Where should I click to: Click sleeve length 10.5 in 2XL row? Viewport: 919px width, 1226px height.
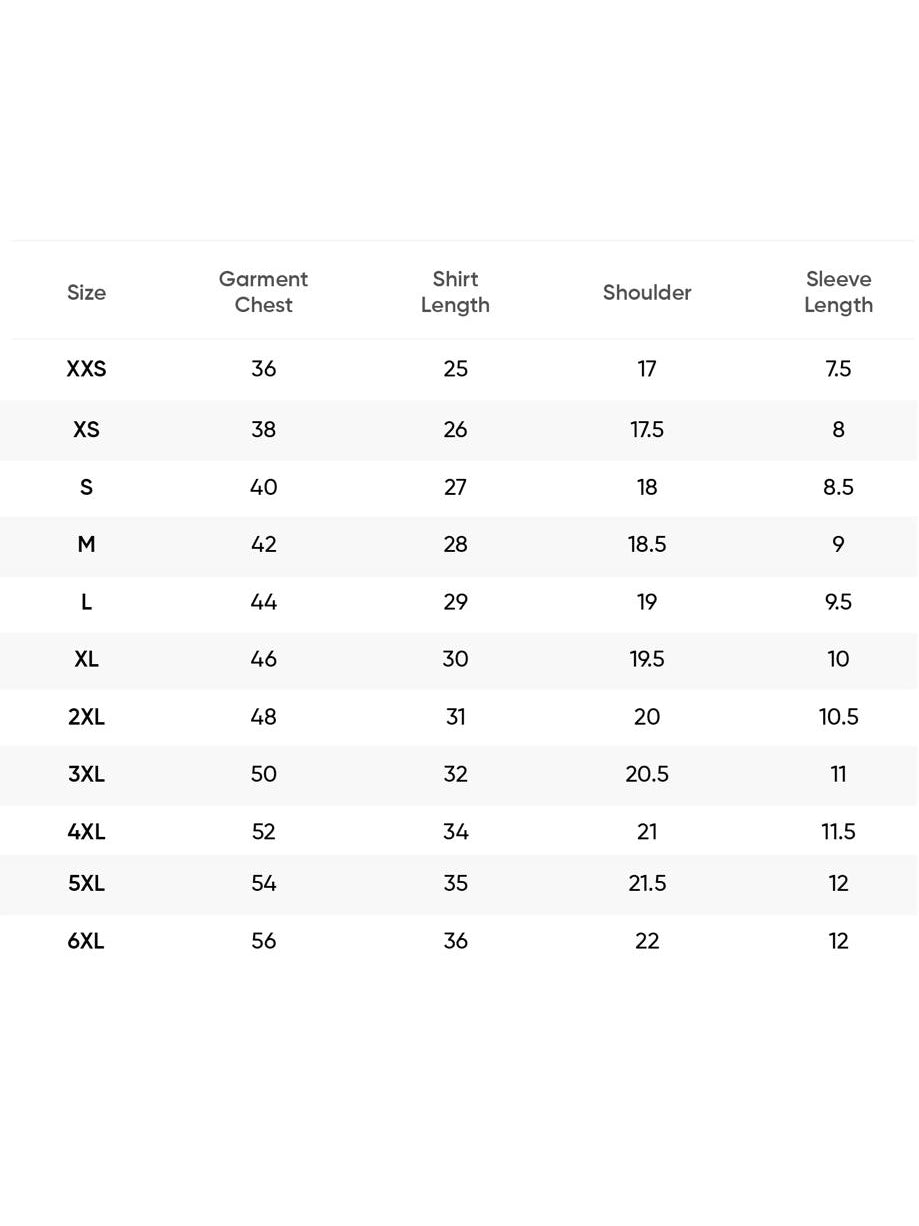[838, 717]
